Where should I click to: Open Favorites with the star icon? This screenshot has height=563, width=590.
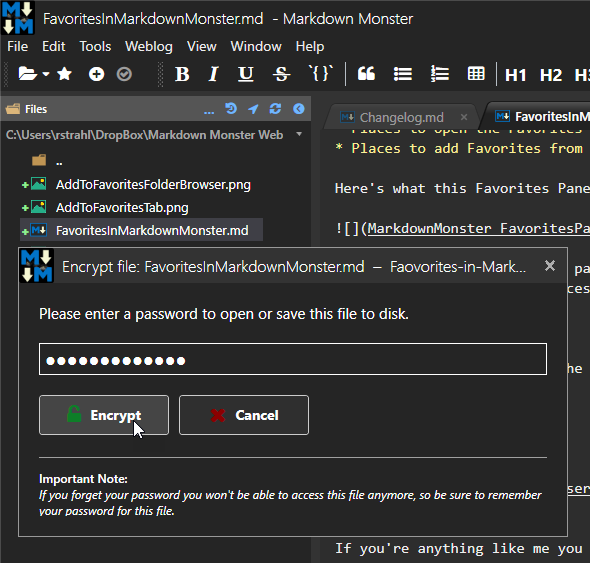64,74
